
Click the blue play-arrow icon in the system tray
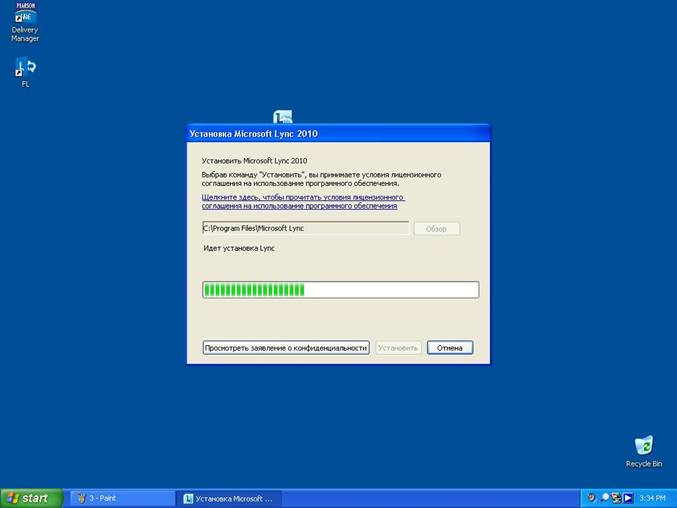pyautogui.click(x=628, y=498)
